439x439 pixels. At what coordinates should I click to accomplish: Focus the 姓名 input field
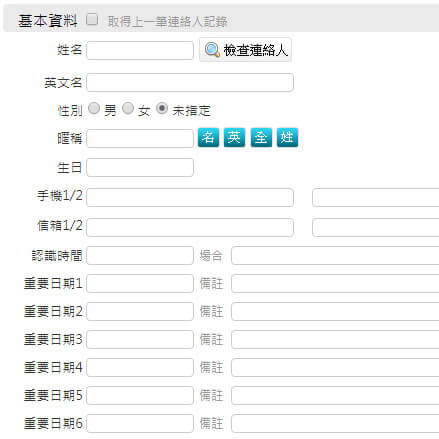(140, 51)
